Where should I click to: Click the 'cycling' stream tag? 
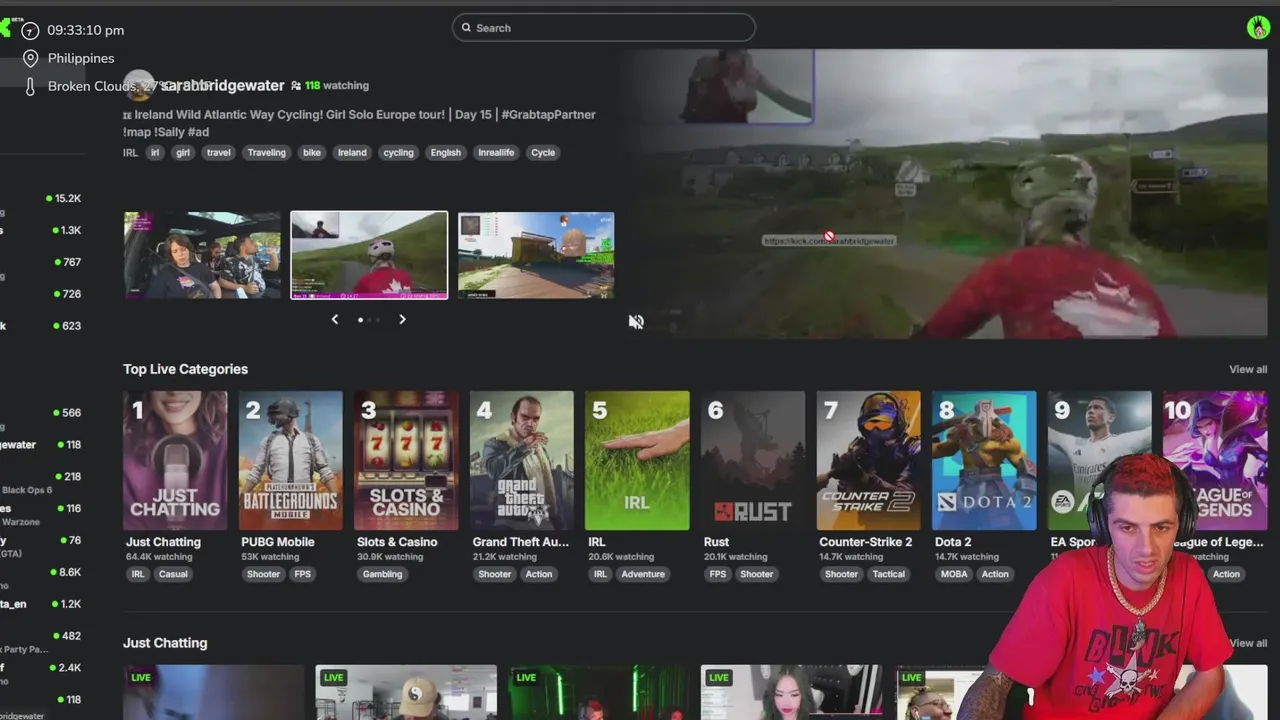[x=398, y=153]
